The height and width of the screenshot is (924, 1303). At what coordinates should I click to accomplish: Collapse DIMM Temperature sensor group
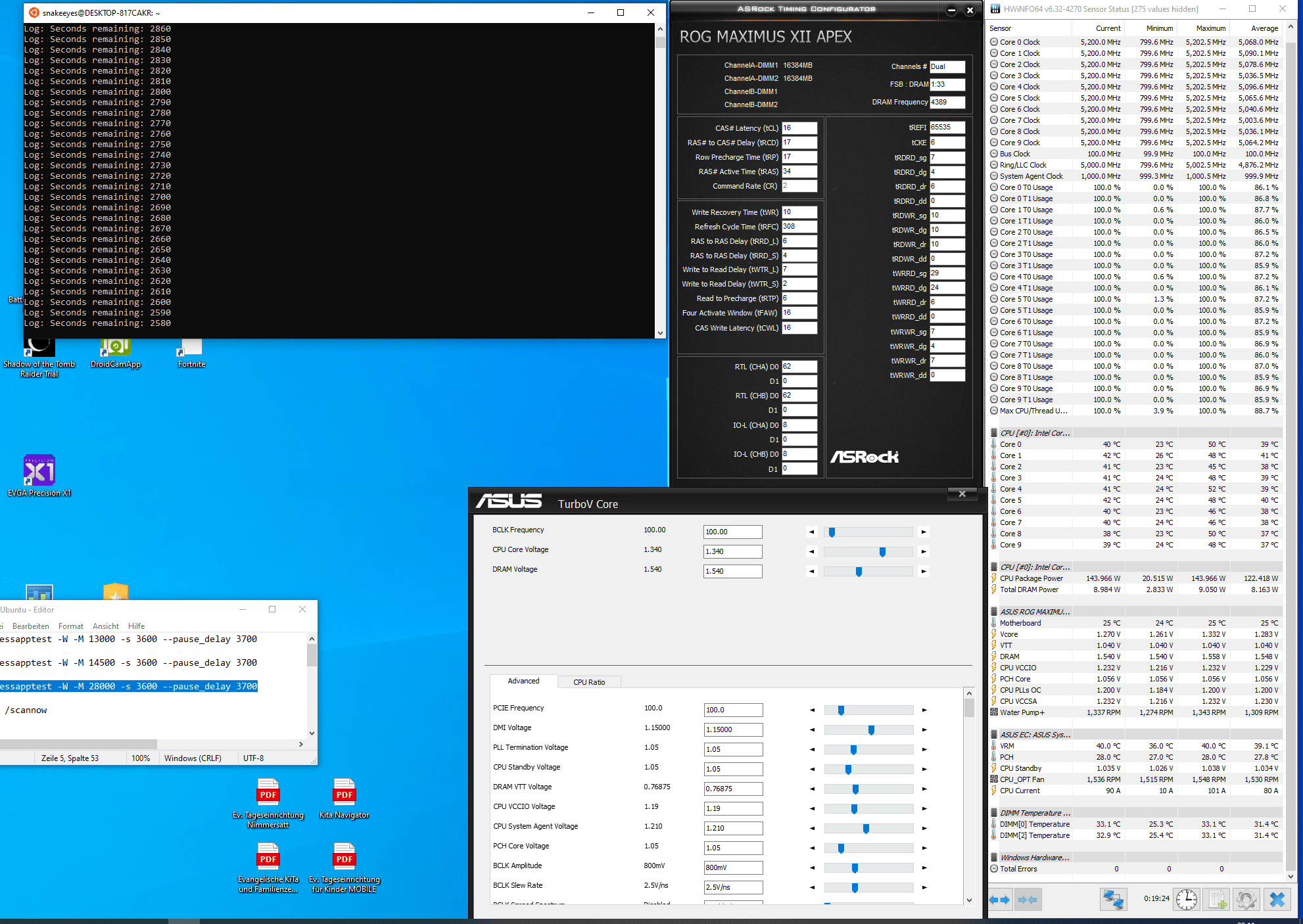click(1035, 813)
